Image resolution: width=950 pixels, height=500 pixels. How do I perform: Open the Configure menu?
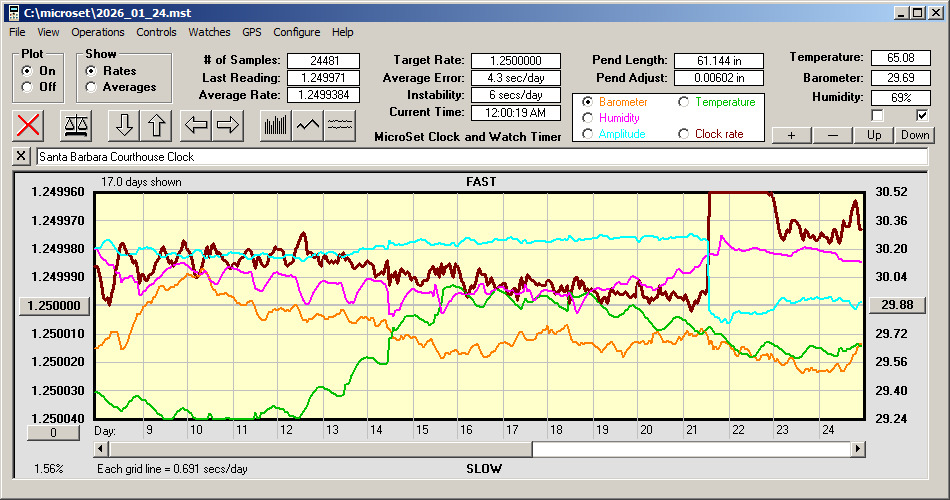coord(297,32)
